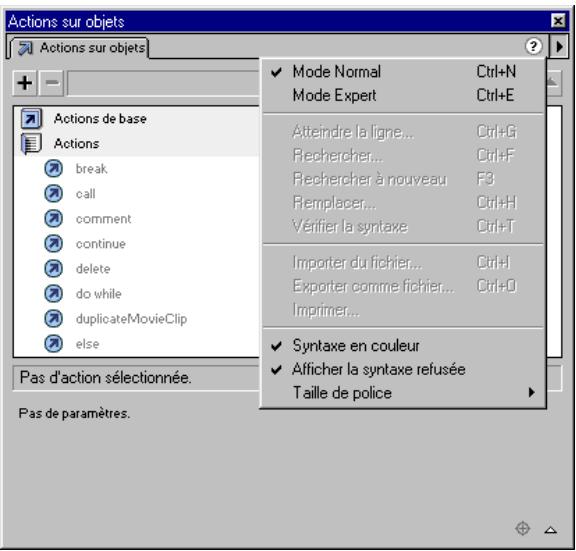Open panel options menu arrow
Viewport: 576px width, 551px height.
point(559,47)
